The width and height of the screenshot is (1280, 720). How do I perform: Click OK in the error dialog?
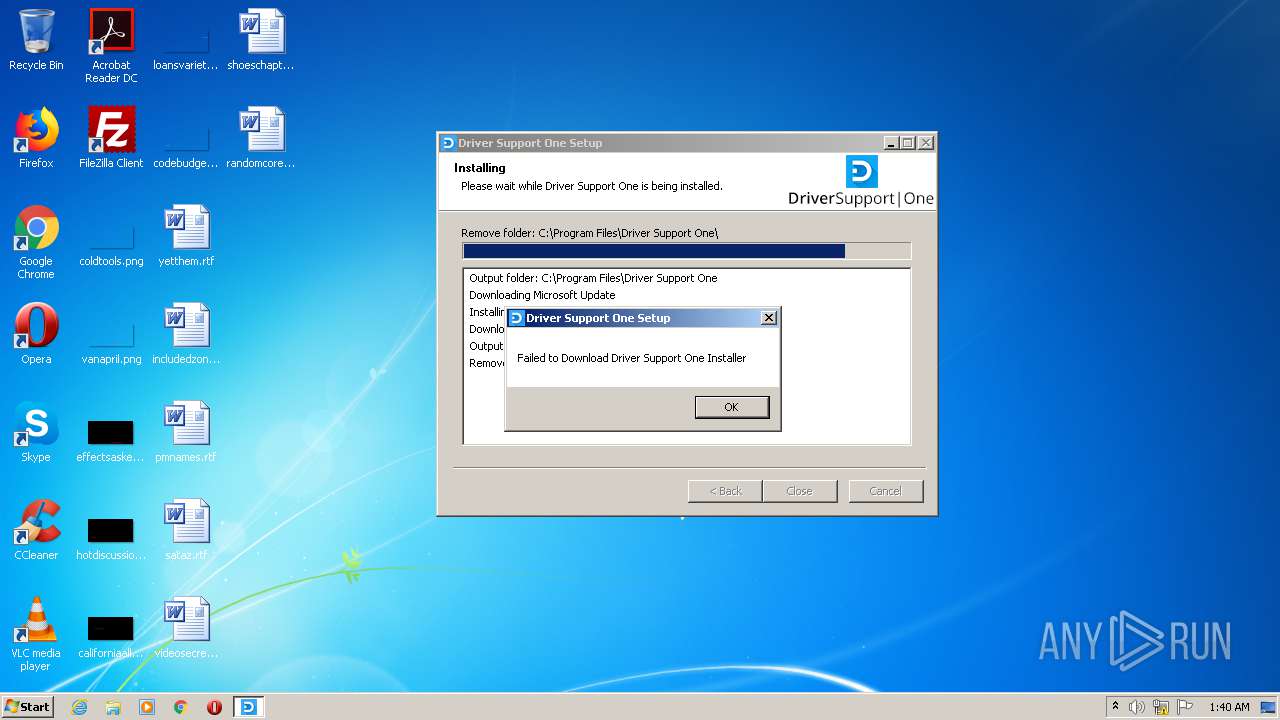click(731, 407)
